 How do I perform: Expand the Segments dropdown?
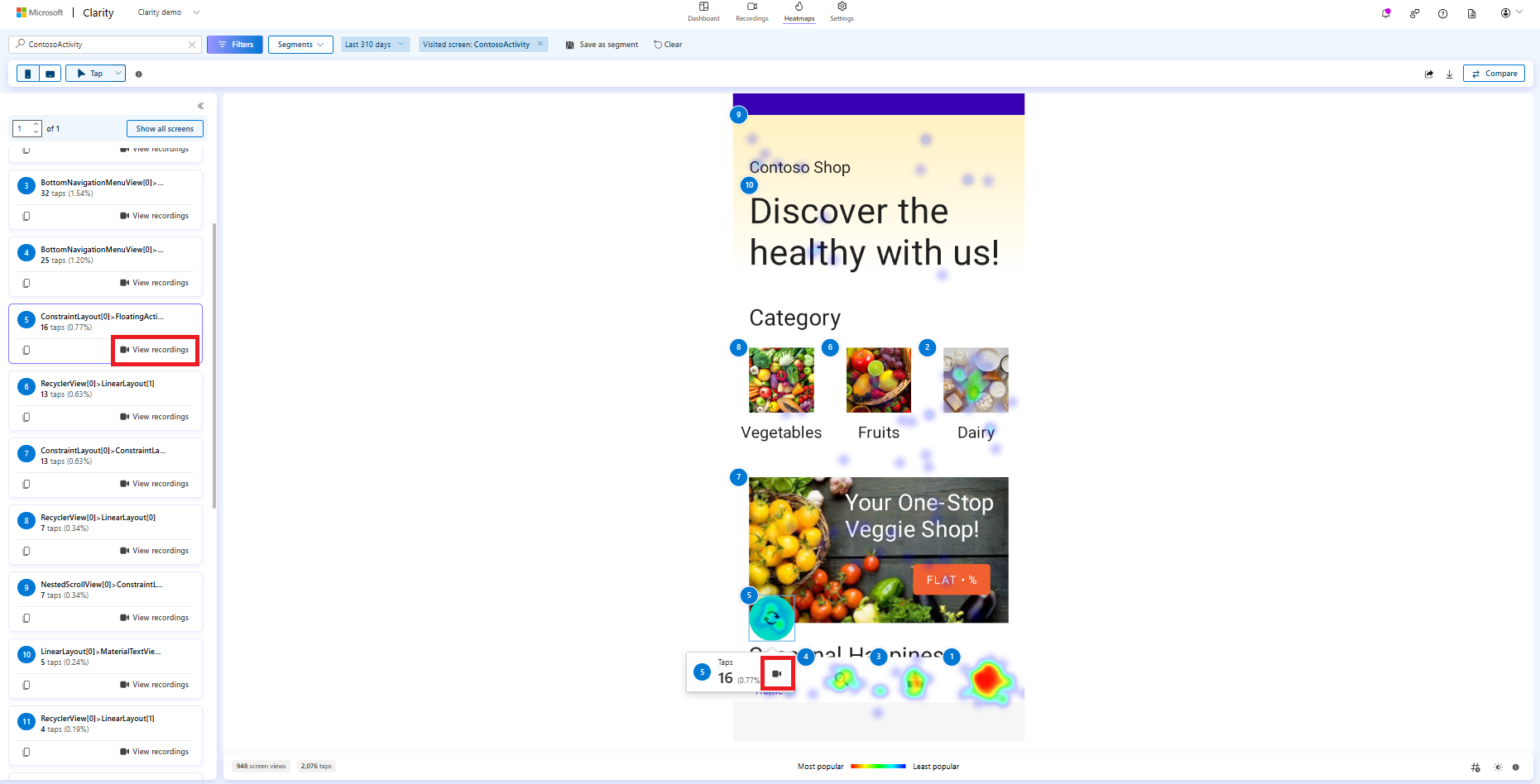[300, 45]
